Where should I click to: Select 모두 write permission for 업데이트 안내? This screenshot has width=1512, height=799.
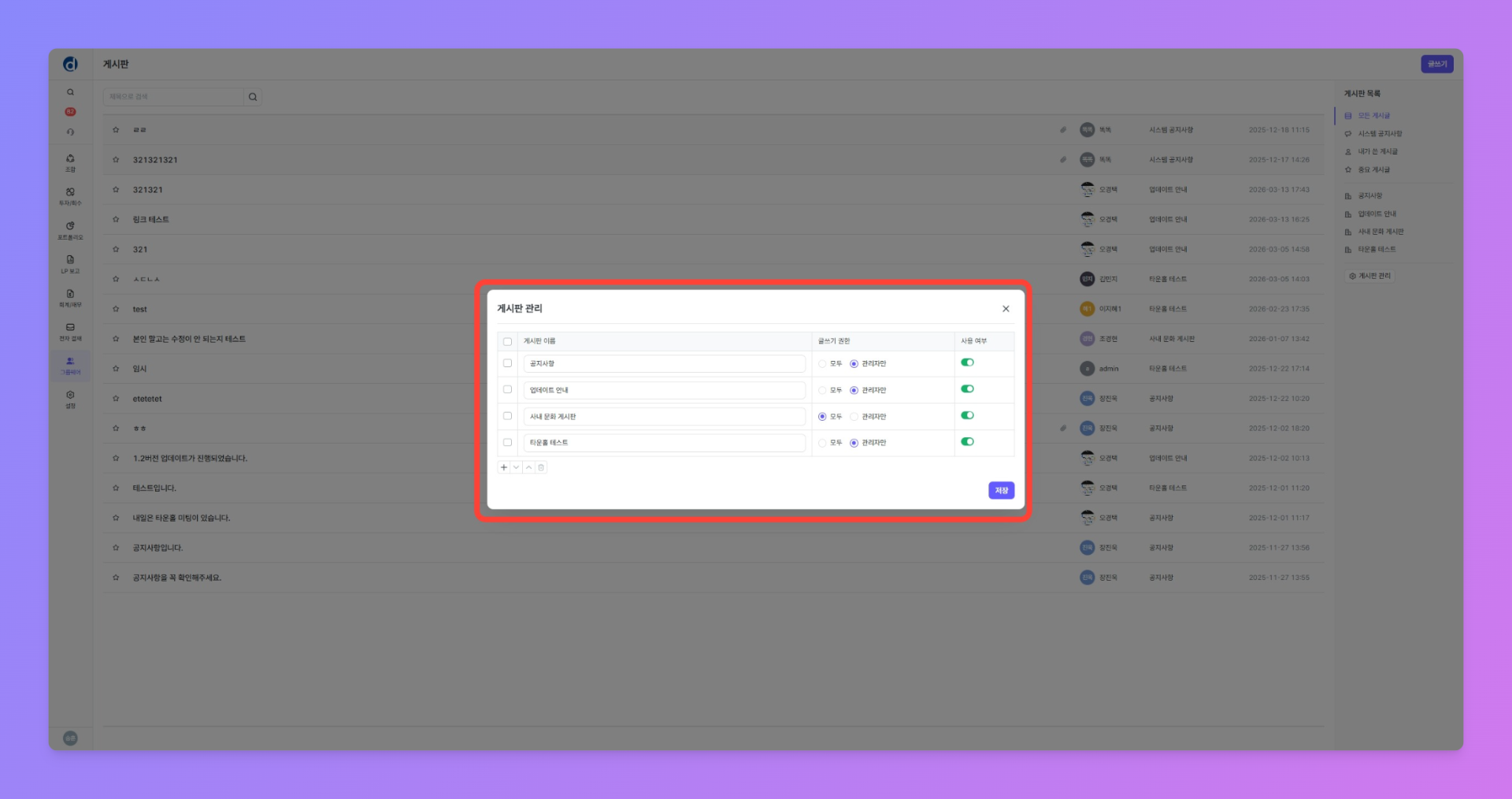822,390
